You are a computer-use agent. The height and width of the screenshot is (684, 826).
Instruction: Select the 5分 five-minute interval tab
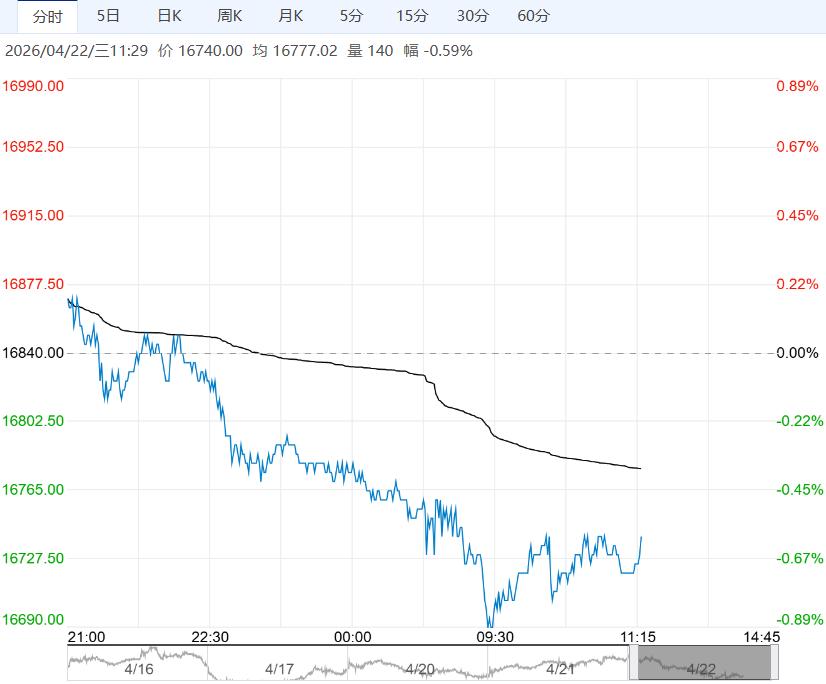[351, 16]
